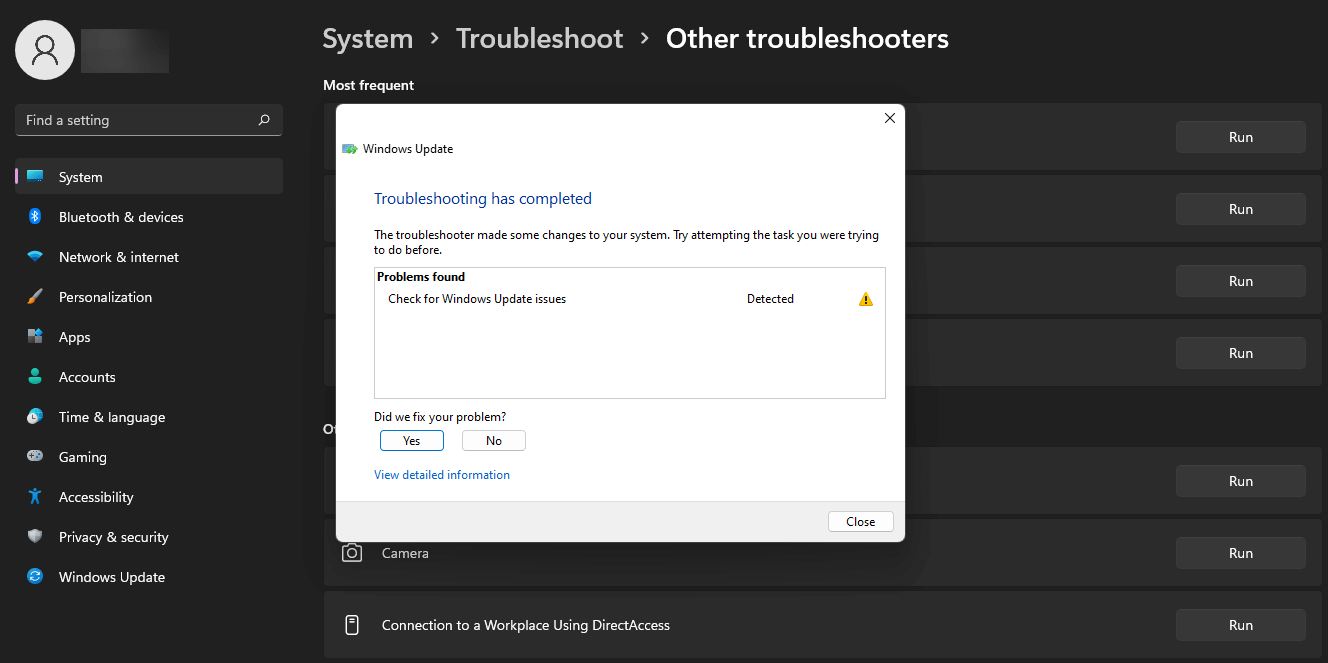Click the Time & language globe icon
This screenshot has height=663, width=1328.
coord(35,417)
